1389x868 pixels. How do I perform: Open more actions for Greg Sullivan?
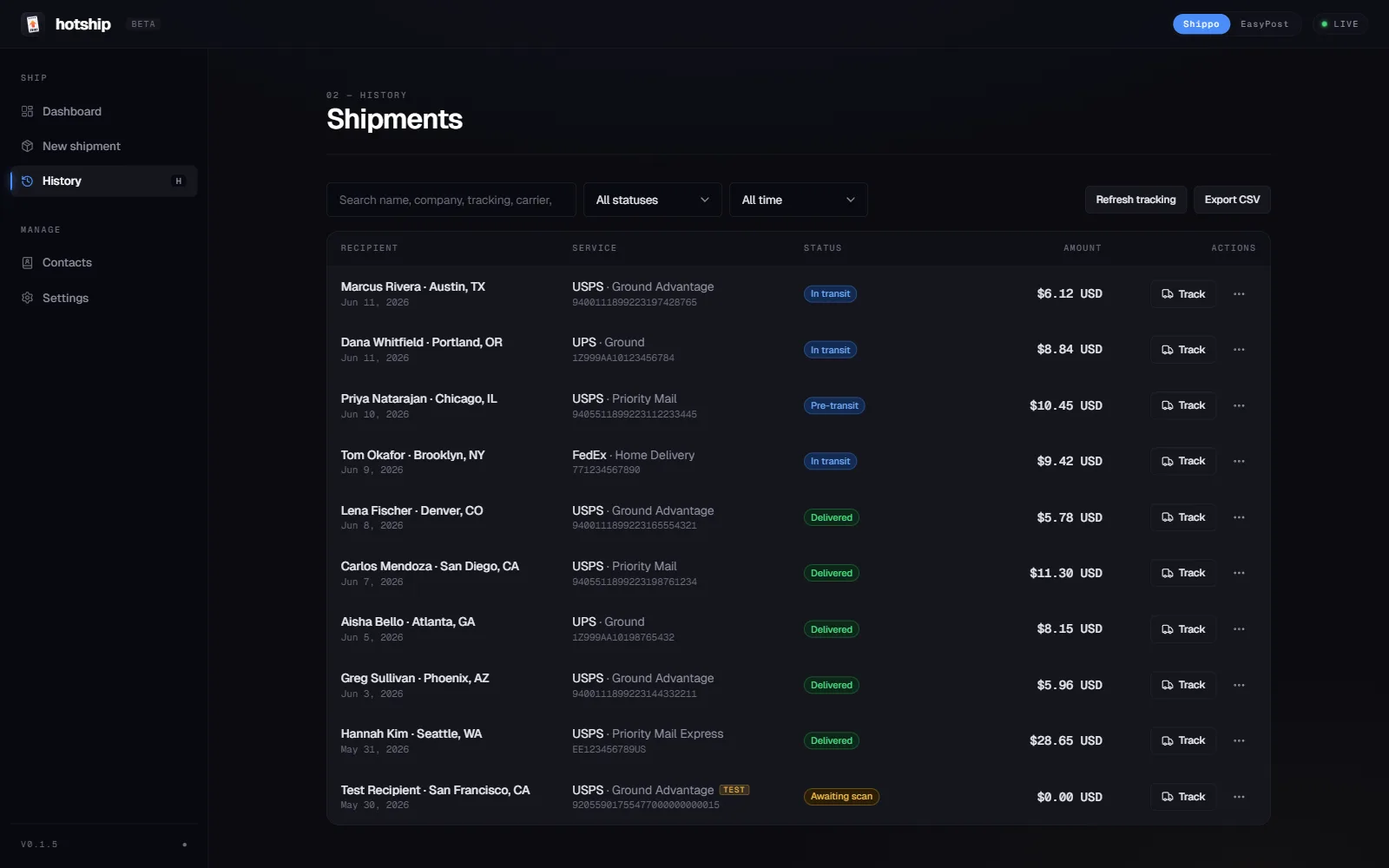[x=1239, y=685]
